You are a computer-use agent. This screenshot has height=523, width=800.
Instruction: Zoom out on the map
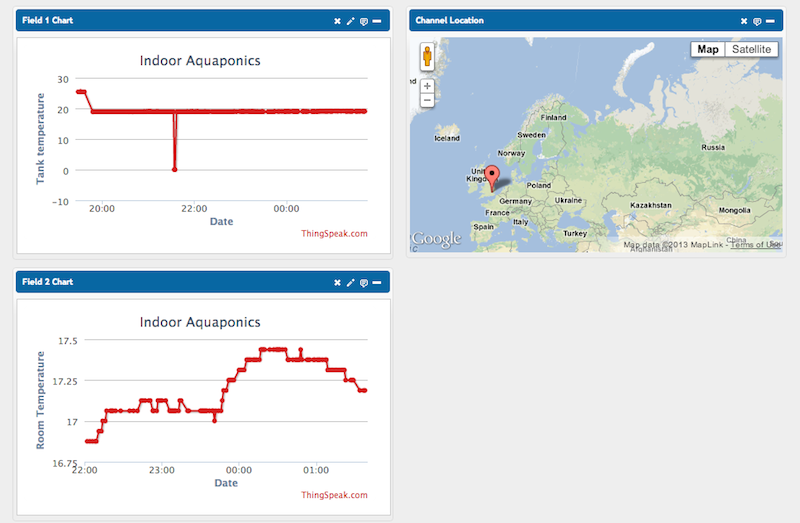427,100
